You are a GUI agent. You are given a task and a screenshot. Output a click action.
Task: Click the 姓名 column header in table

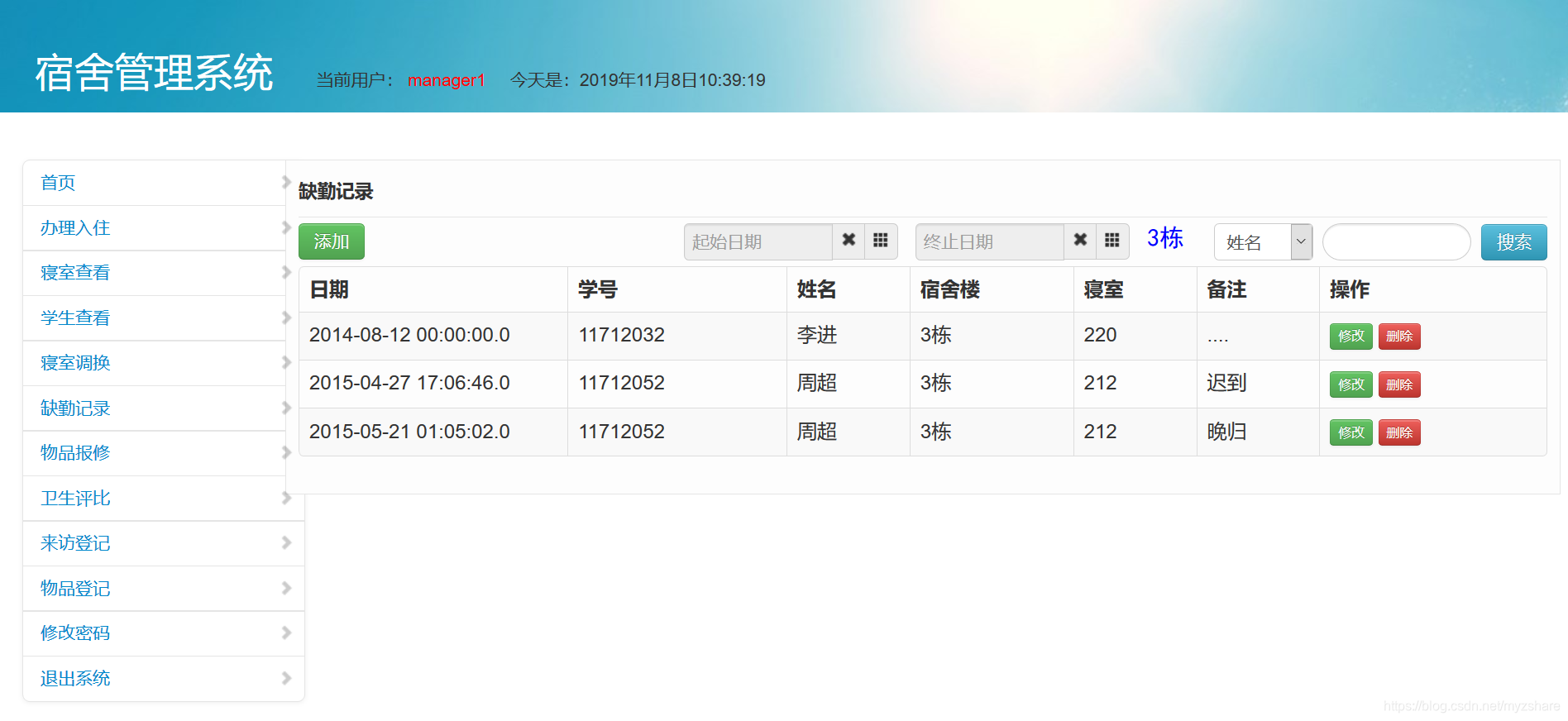[817, 289]
